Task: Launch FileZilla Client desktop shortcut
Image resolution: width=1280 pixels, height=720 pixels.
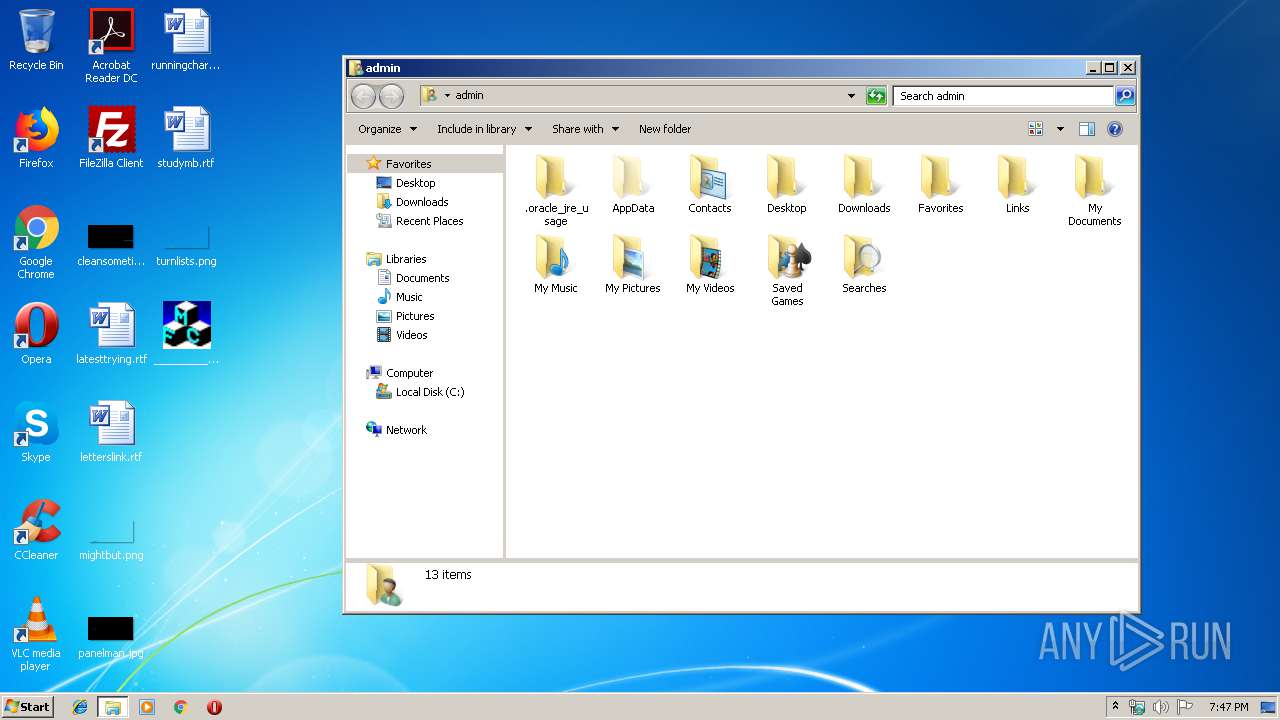Action: pyautogui.click(x=111, y=138)
